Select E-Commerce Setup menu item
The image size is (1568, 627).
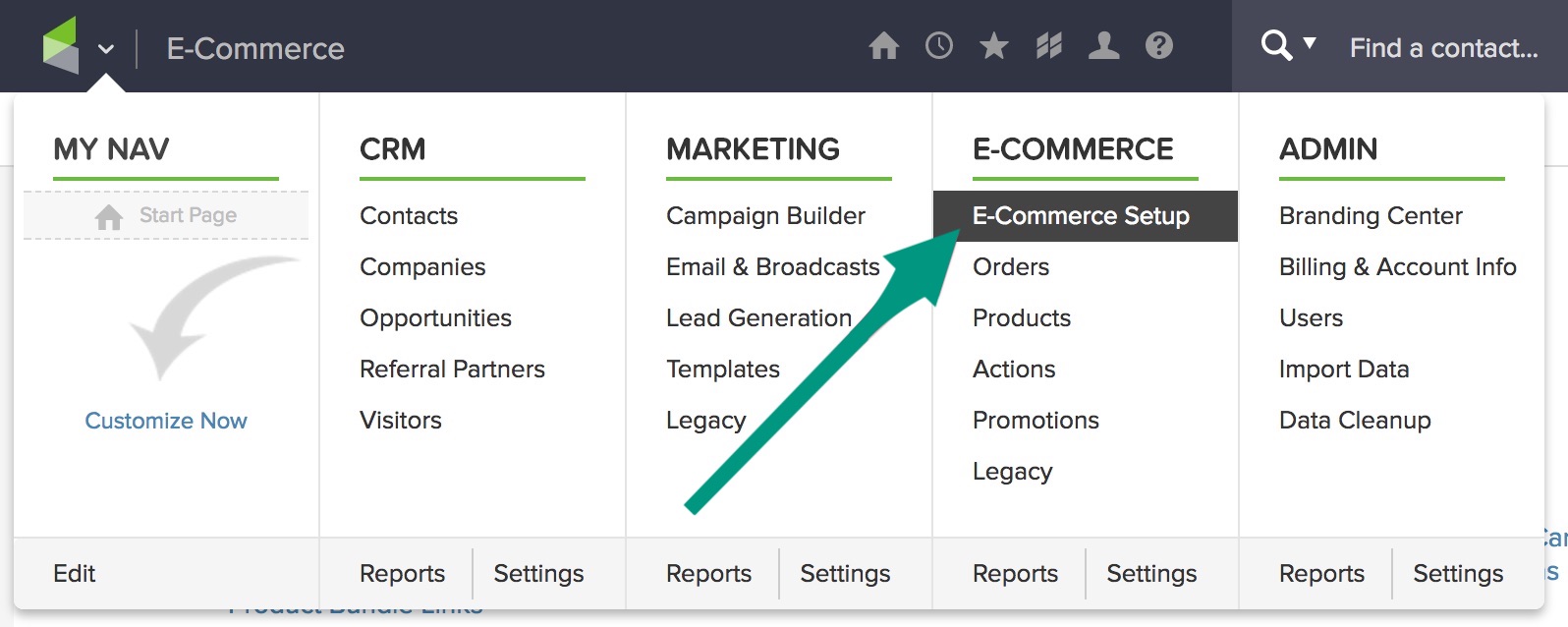(1085, 216)
